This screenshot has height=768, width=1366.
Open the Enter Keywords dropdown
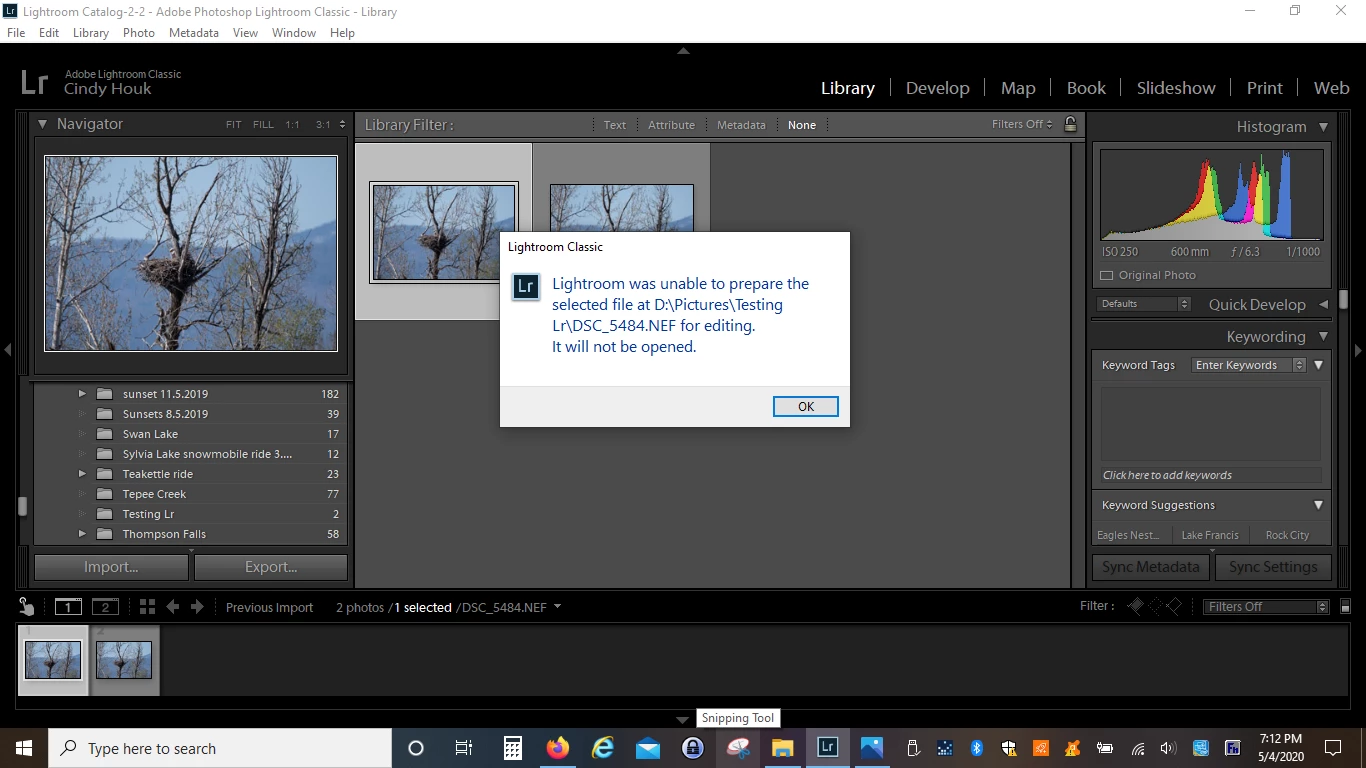click(x=1249, y=365)
